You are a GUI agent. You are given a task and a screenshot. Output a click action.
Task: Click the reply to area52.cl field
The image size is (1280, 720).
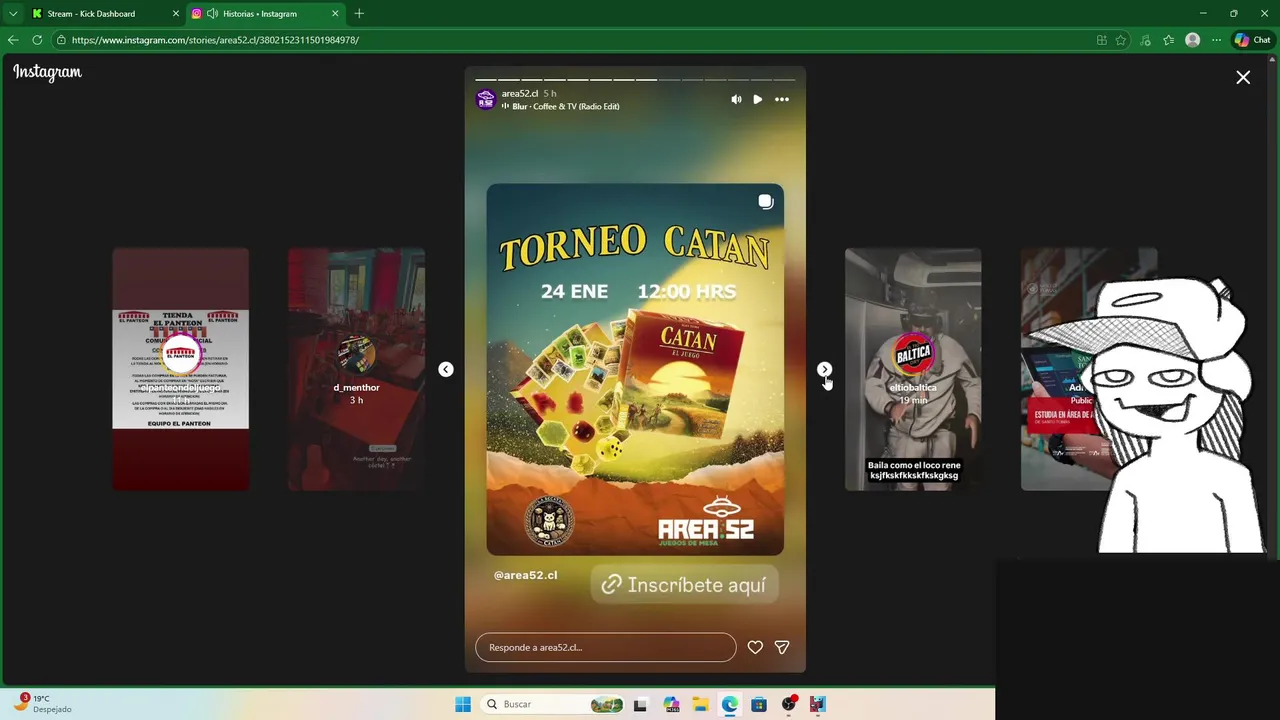pos(605,647)
